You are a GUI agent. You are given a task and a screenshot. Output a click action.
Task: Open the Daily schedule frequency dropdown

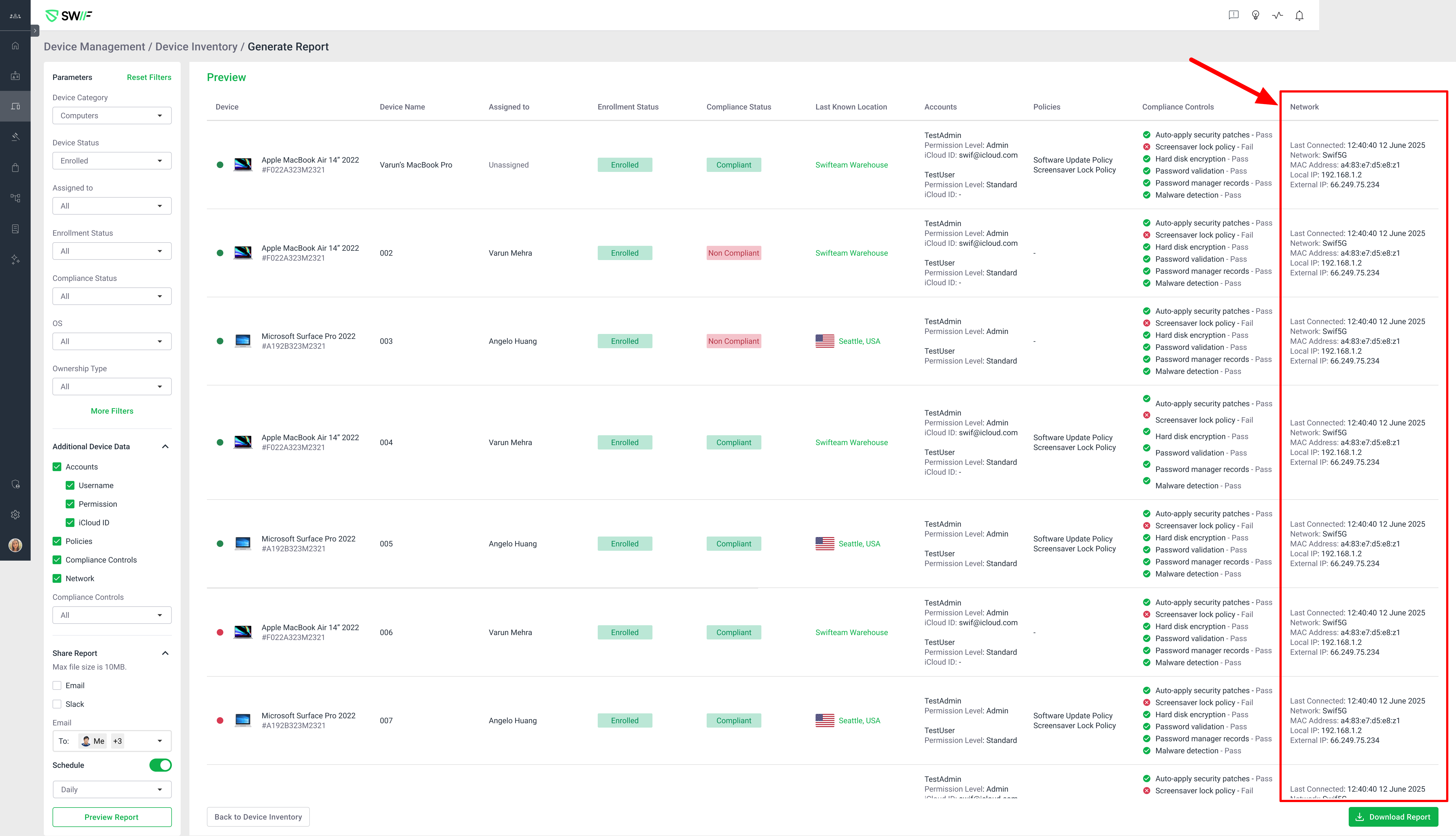click(x=112, y=790)
